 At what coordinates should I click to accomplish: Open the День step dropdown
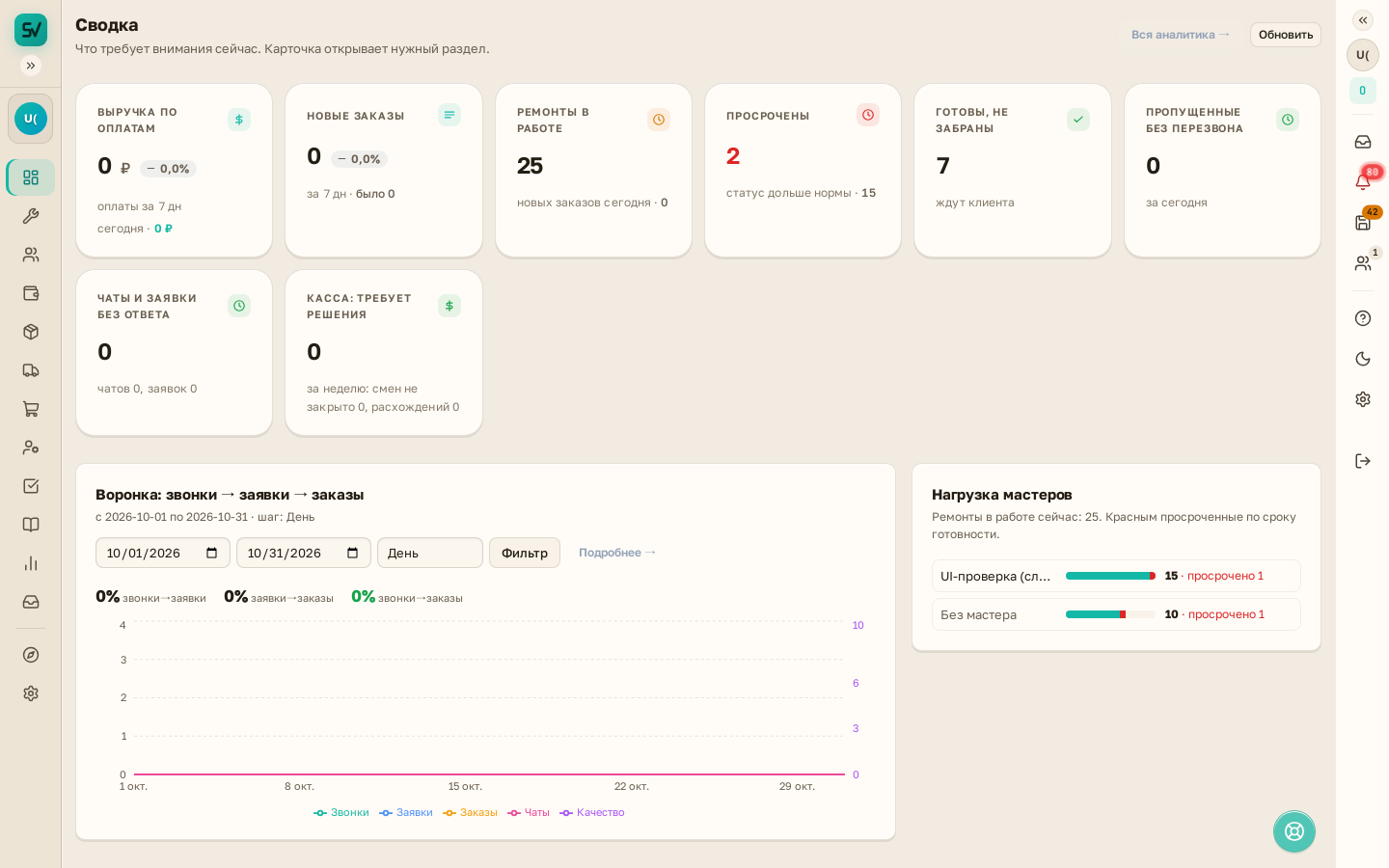[x=430, y=553]
